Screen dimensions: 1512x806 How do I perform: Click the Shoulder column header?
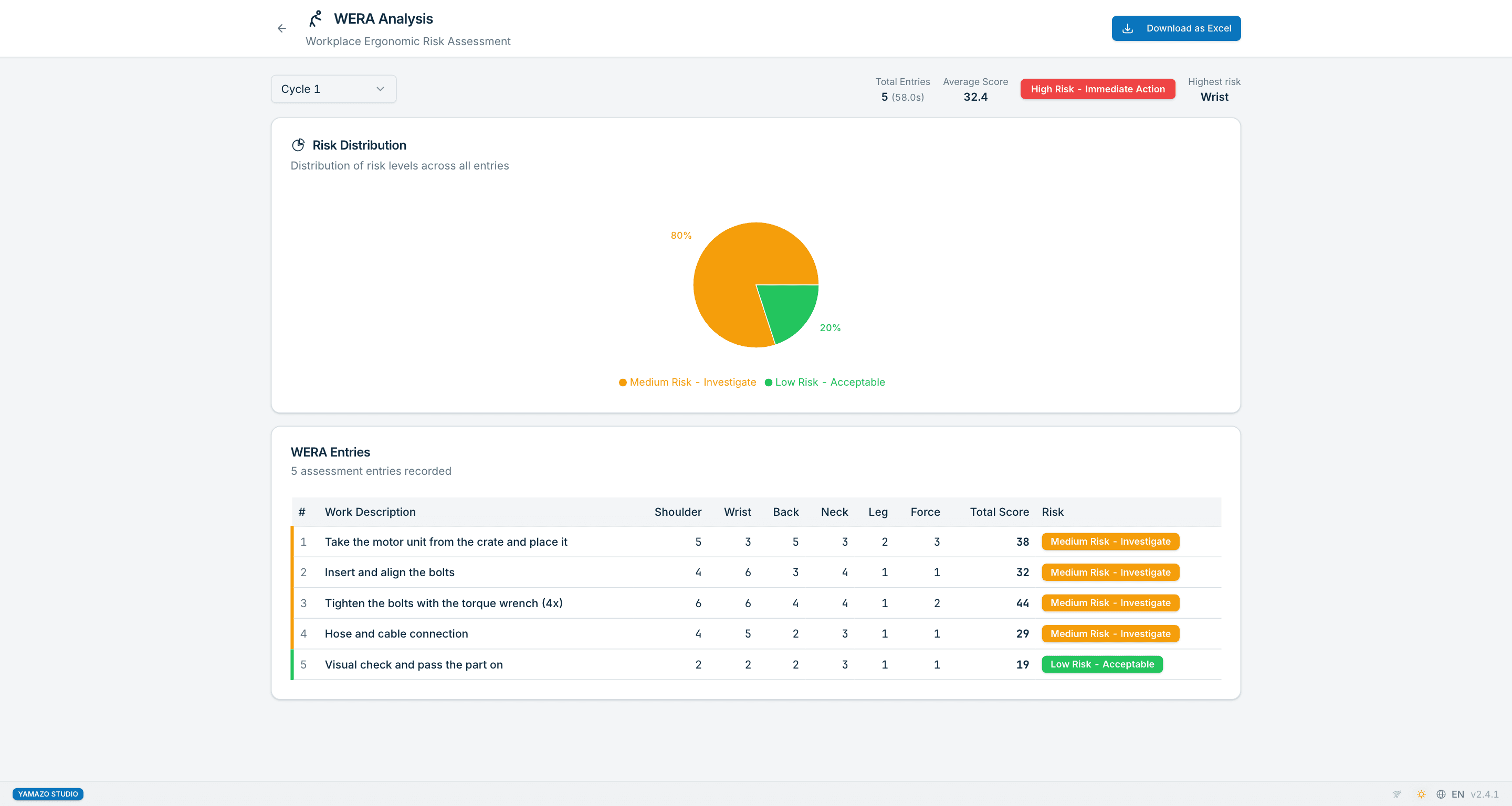678,512
